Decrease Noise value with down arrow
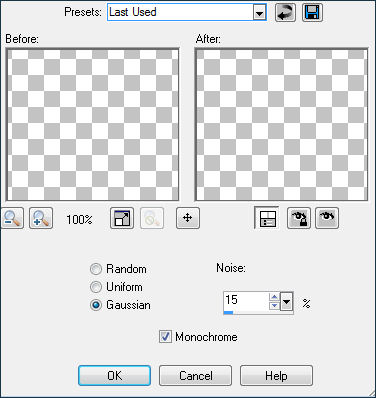Image resolution: width=376 pixels, height=398 pixels. (x=274, y=305)
